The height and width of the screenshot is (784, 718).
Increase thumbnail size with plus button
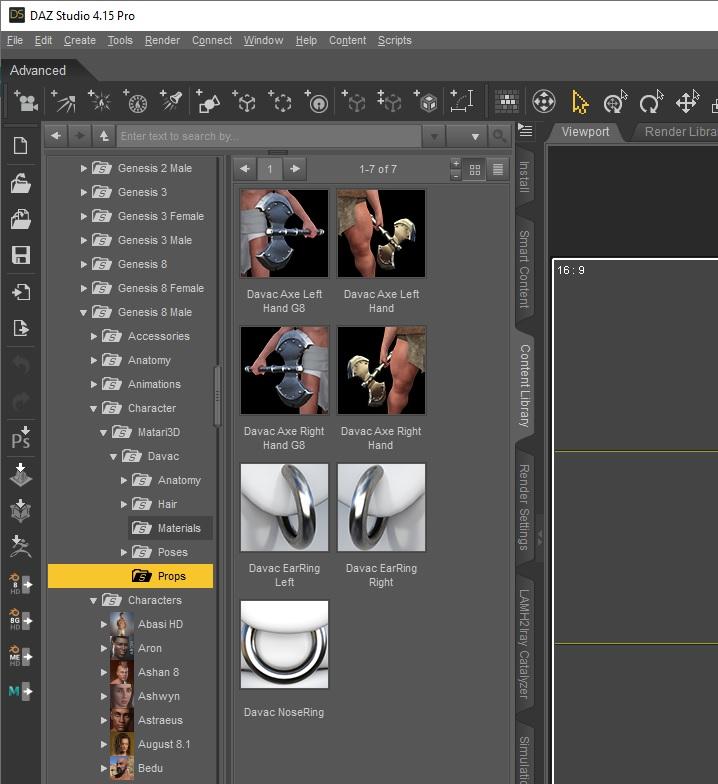coord(456,164)
